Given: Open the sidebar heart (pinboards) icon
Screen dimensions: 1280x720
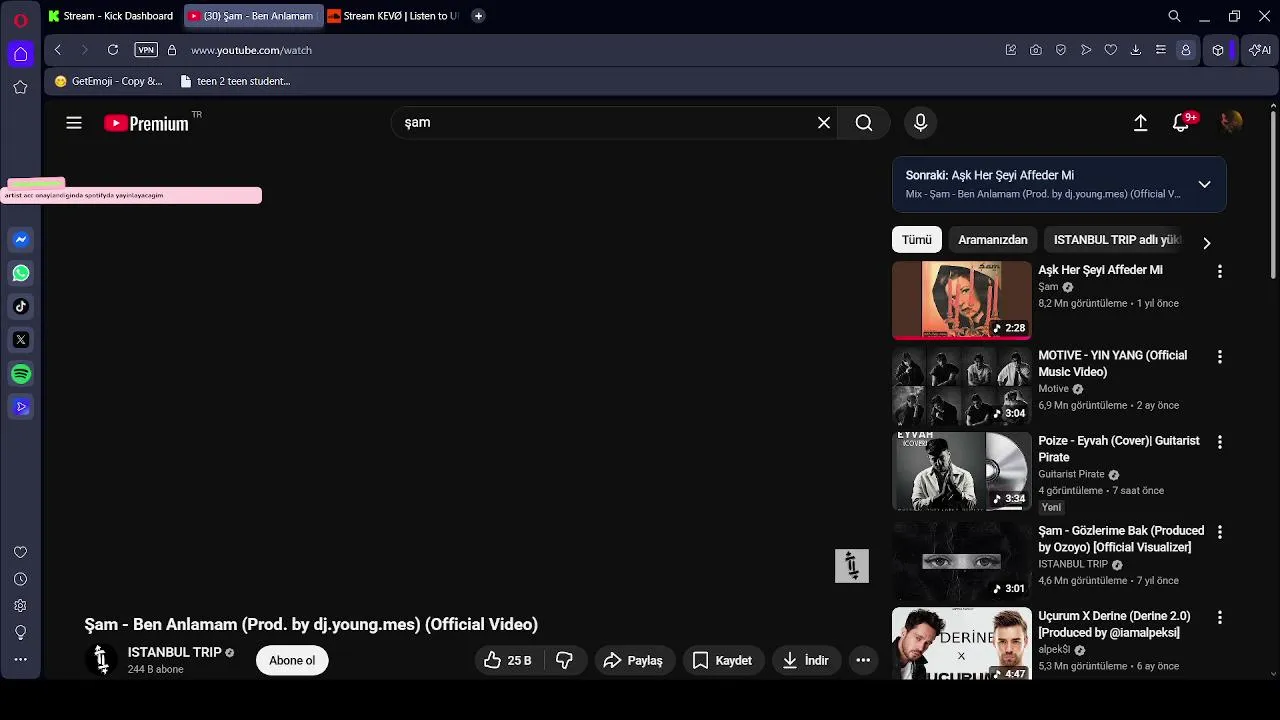Looking at the screenshot, I should pos(20,552).
